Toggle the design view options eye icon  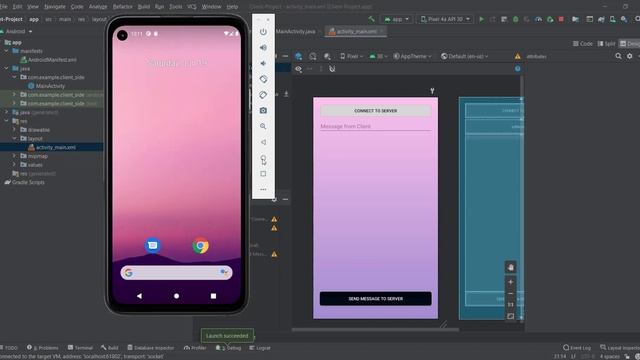pos(299,69)
